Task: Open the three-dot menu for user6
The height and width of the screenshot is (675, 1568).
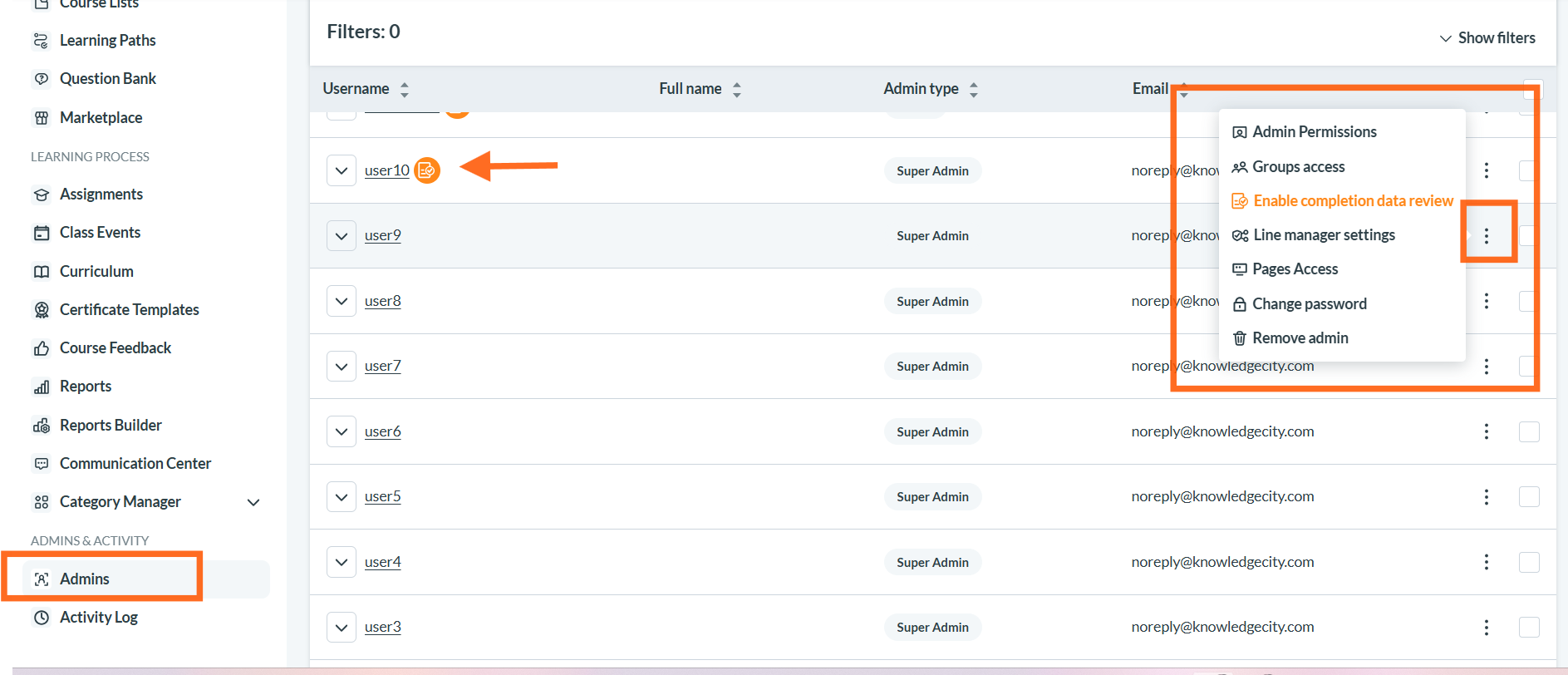Action: coord(1487,431)
